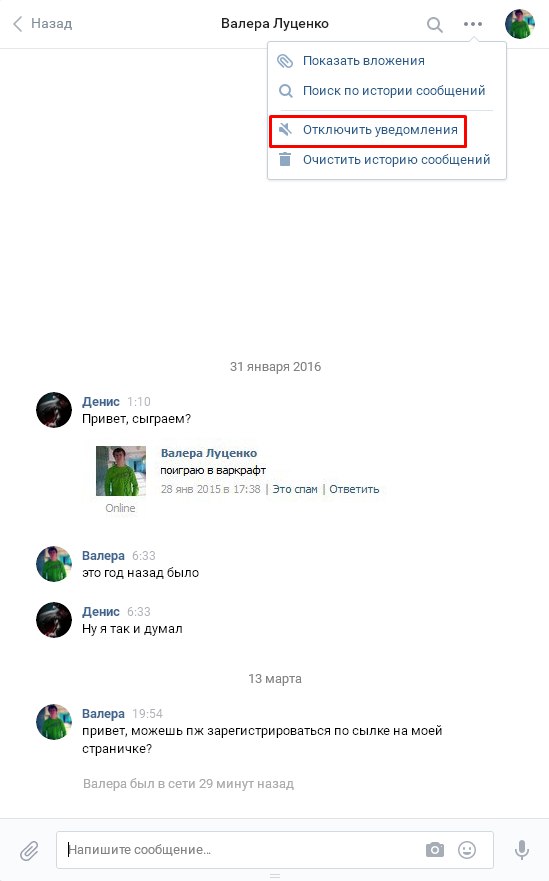The height and width of the screenshot is (881, 549).
Task: Click the Ответить link
Action: (354, 489)
